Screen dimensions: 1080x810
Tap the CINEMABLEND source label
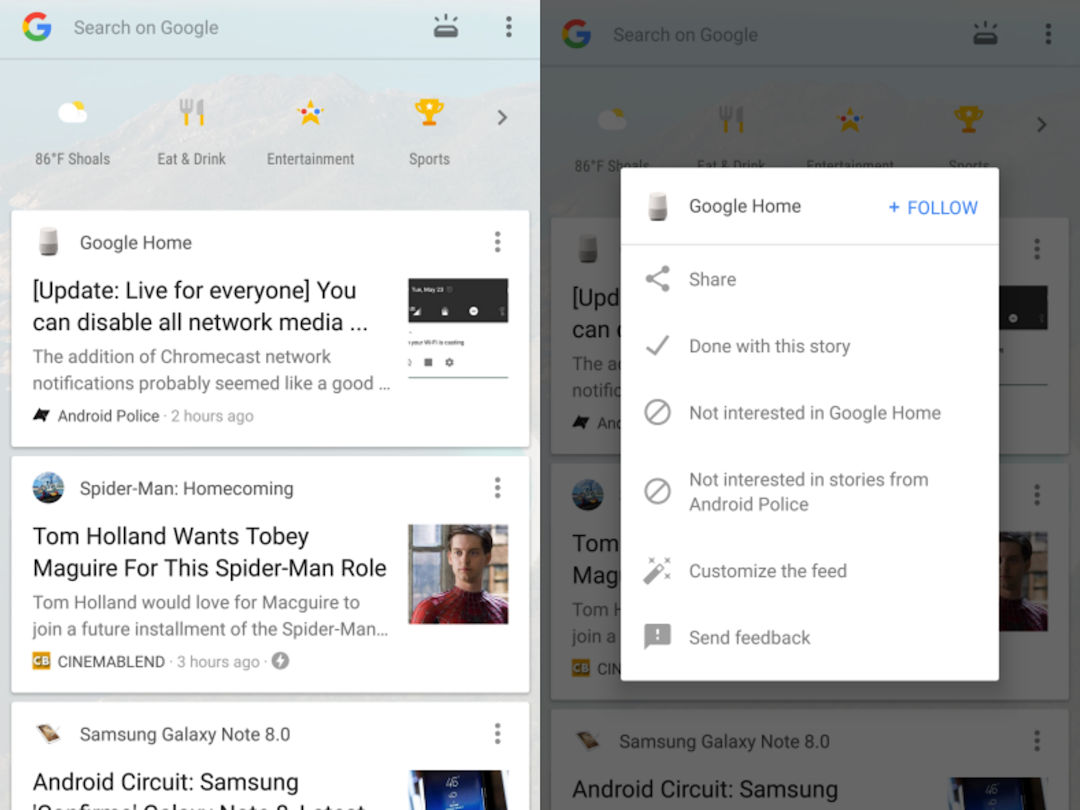pos(111,662)
